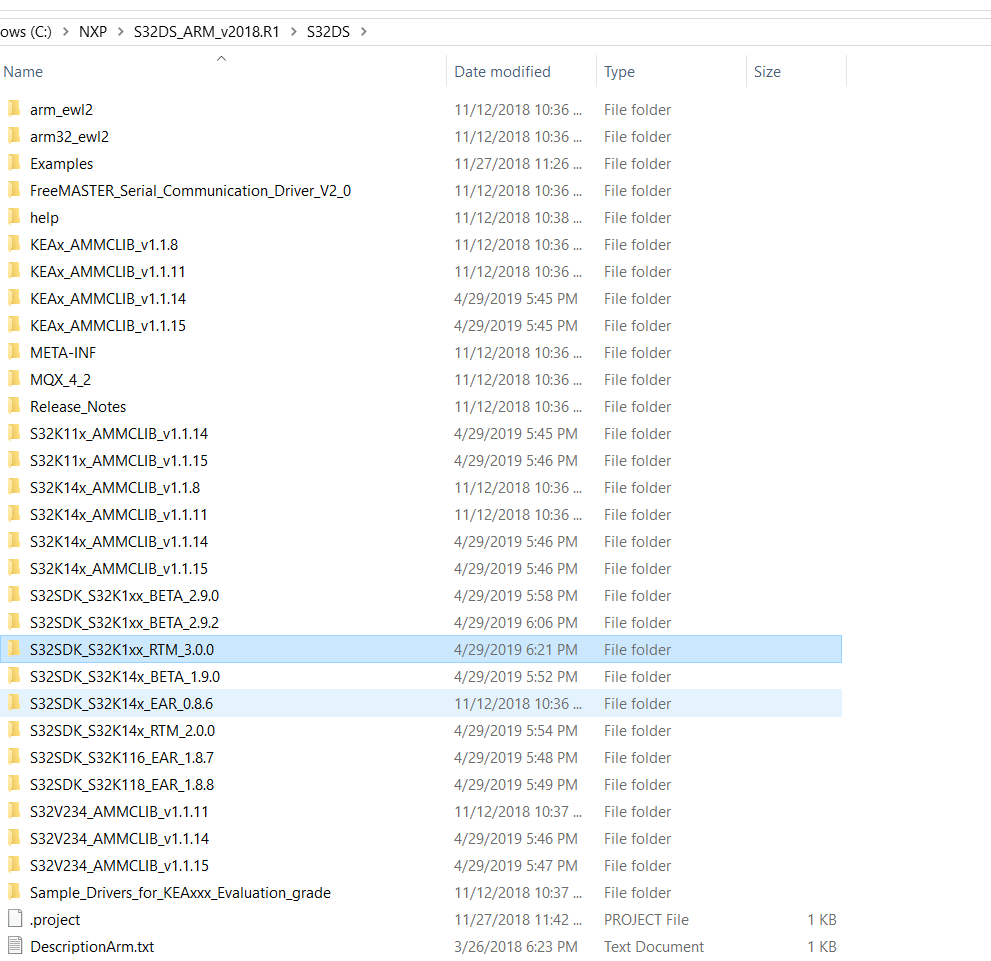The width and height of the screenshot is (991, 961).
Task: Expand the breadcrumb chevron after Windows (C:)
Action: 65,32
